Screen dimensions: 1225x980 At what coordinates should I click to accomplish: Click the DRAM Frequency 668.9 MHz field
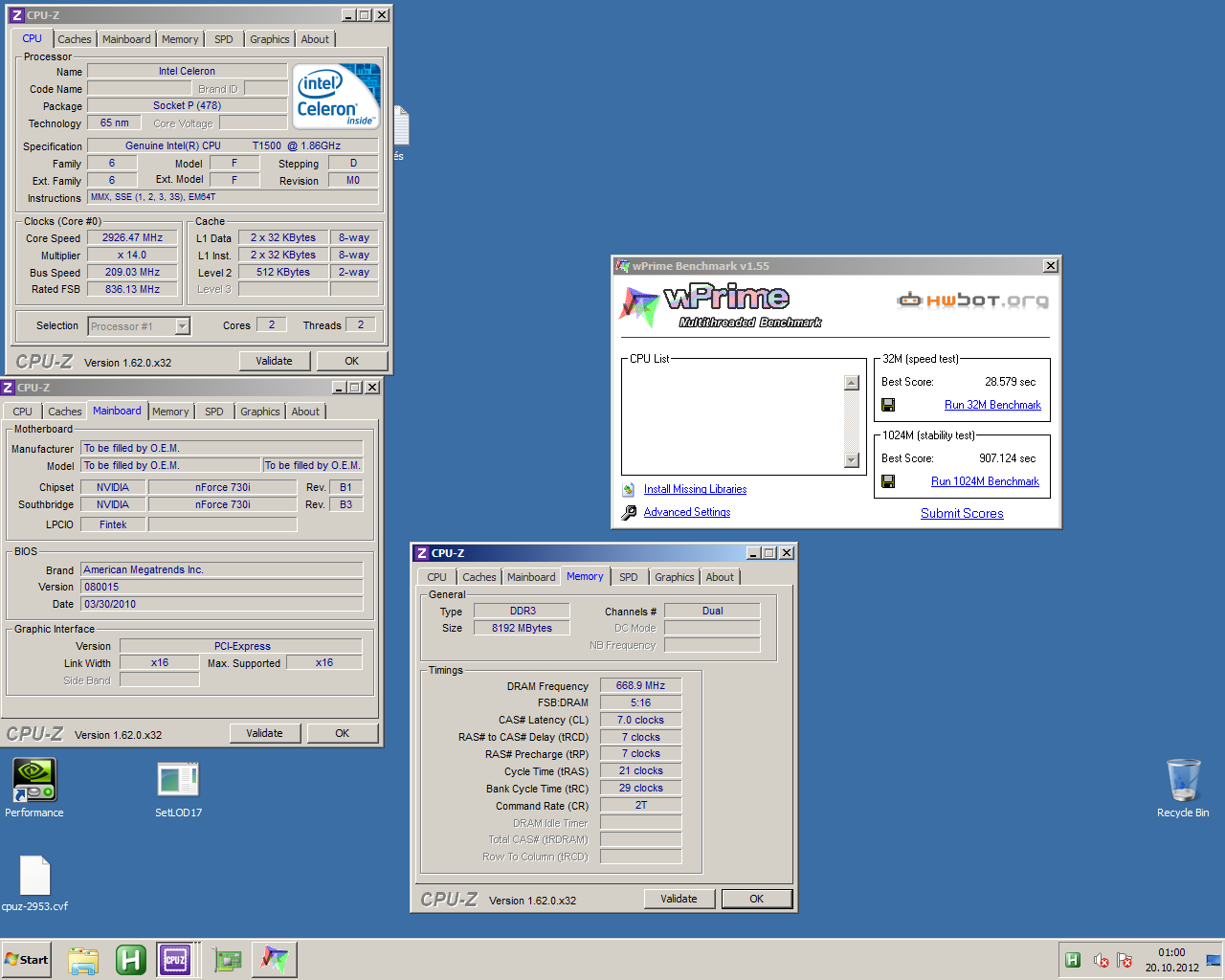(640, 685)
